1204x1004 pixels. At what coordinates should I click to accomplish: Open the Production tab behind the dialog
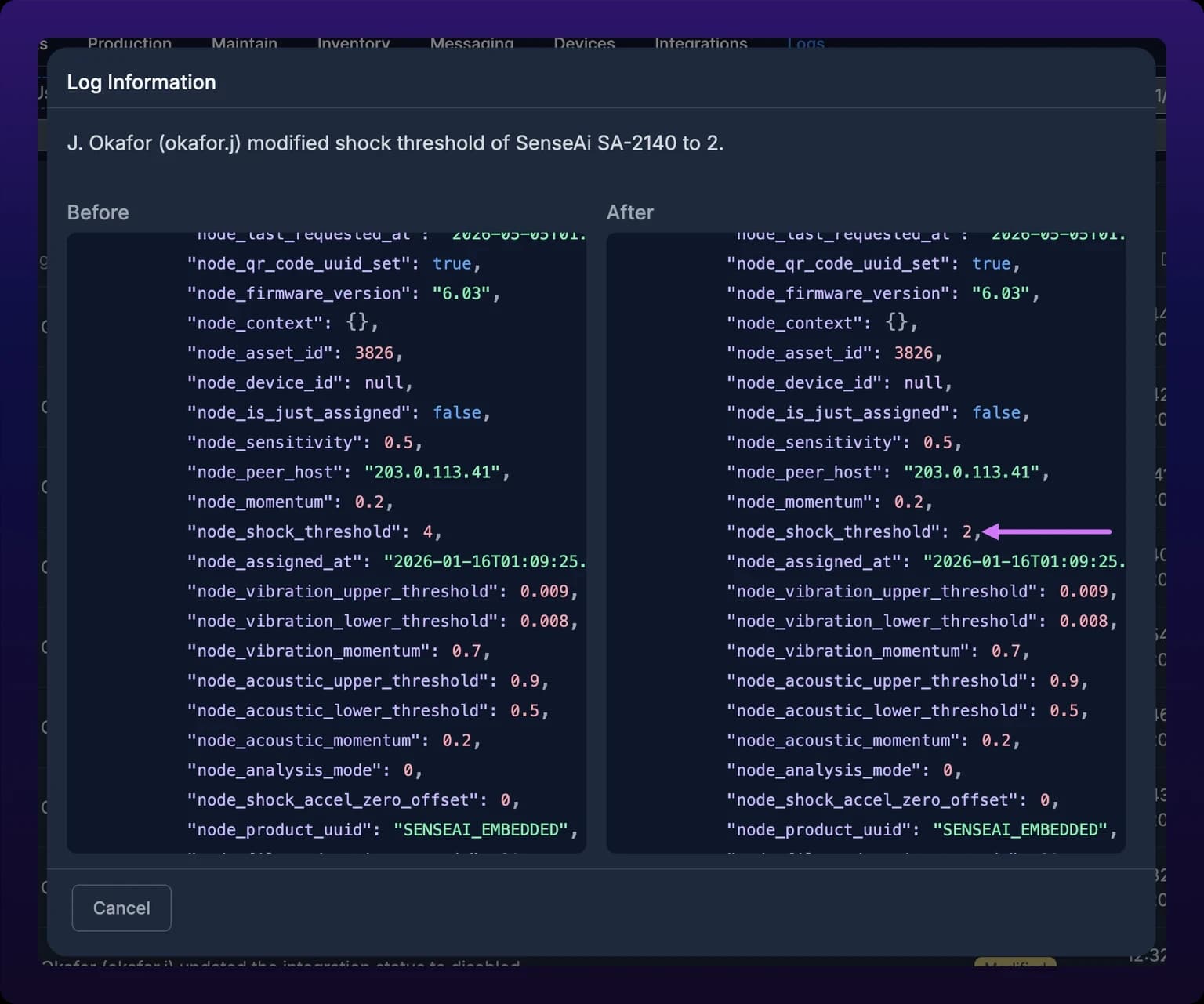tap(129, 43)
